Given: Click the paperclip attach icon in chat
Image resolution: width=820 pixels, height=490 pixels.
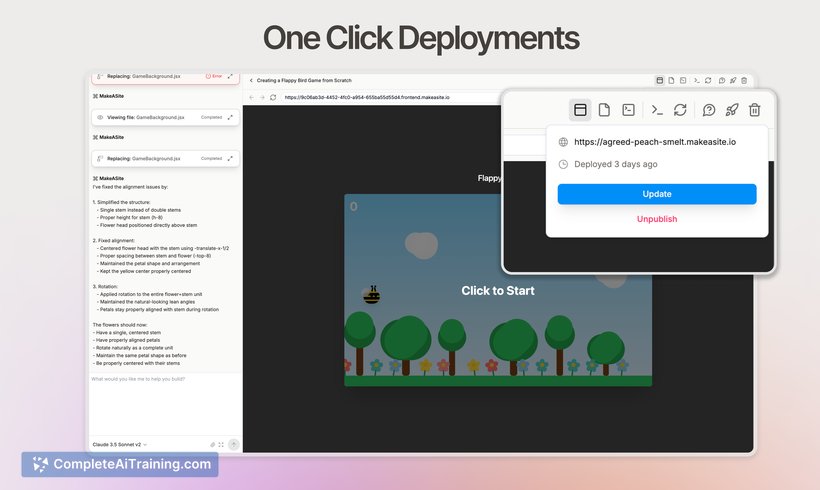Looking at the screenshot, I should point(212,445).
